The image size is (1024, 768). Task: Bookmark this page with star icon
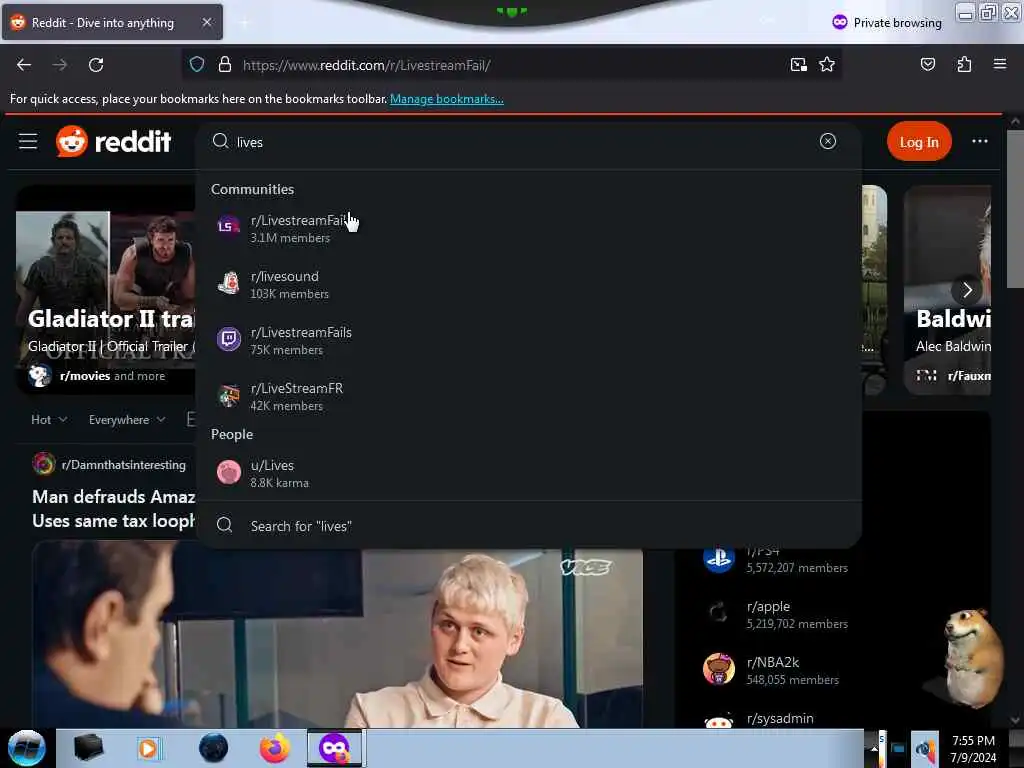tap(827, 65)
